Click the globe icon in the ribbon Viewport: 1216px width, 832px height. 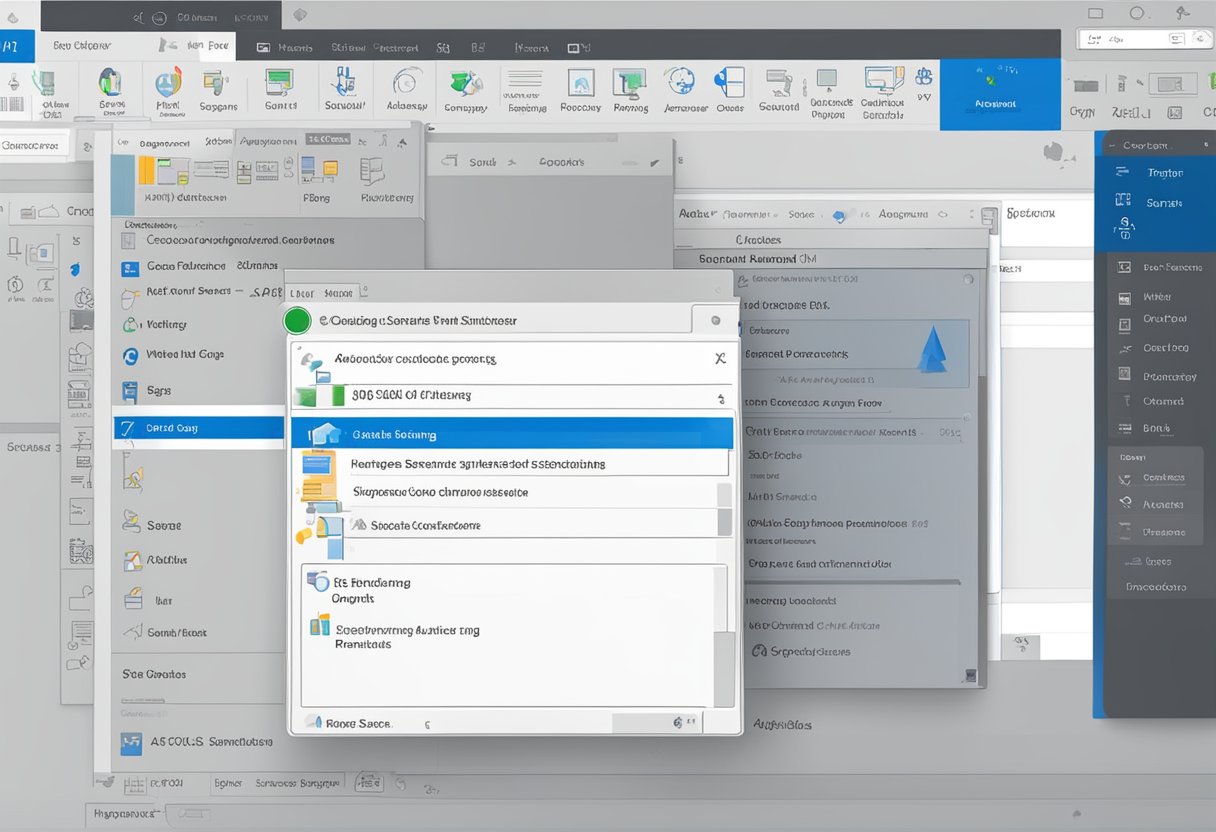(x=680, y=82)
